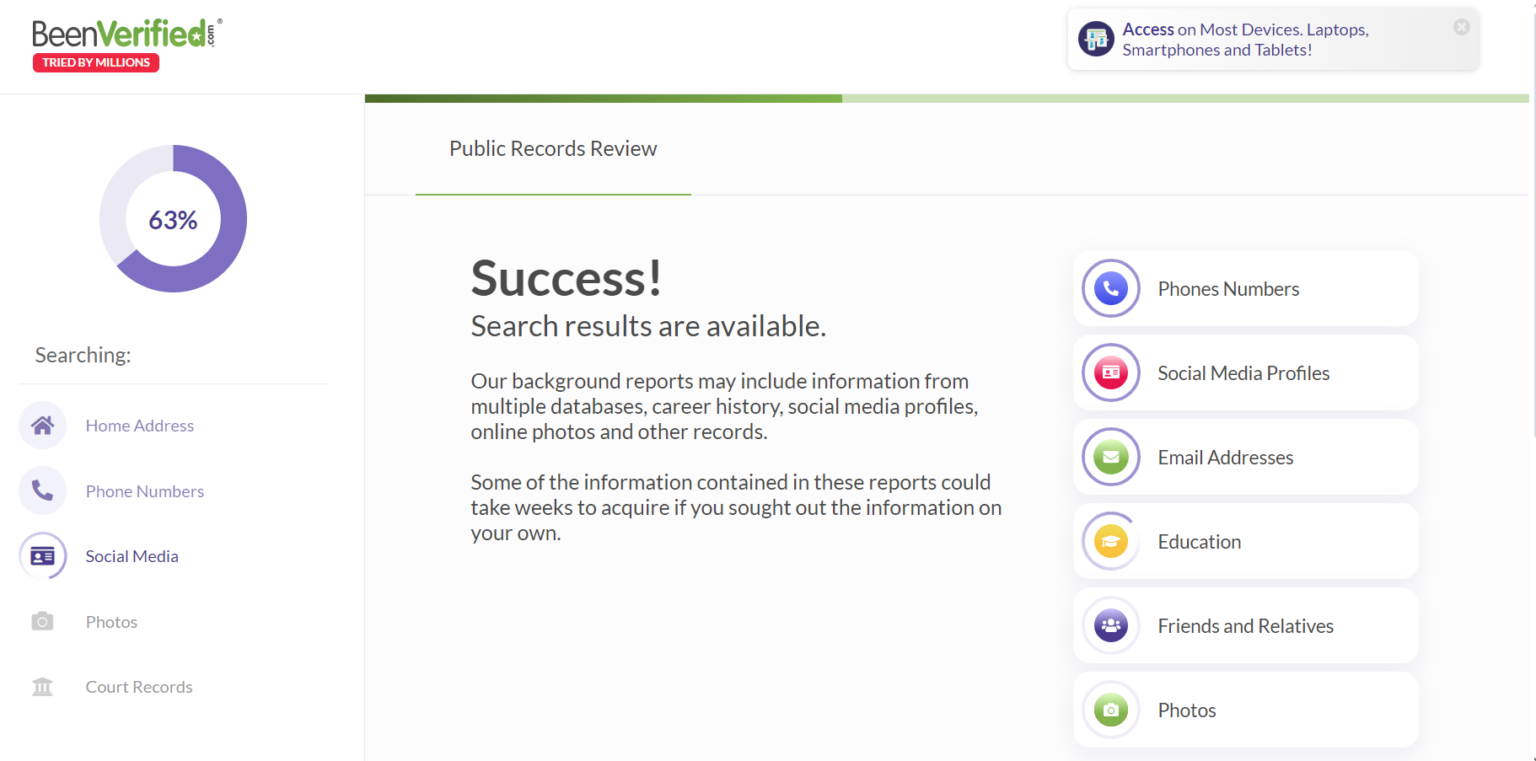Select the red Social Media Profiles icon
1536x761 pixels.
1110,372
